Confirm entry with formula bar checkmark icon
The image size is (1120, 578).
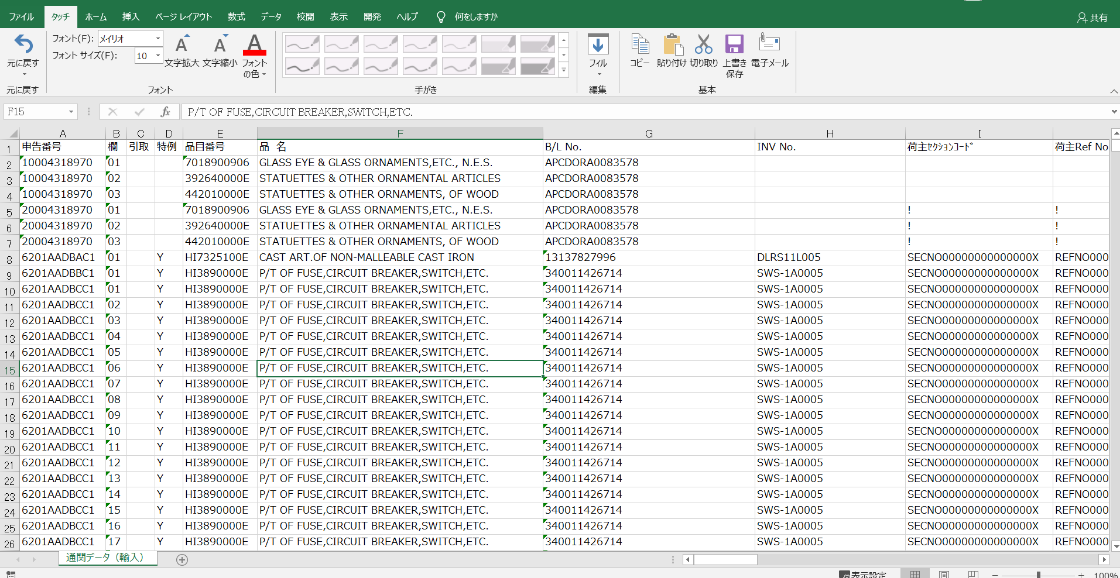(x=139, y=112)
